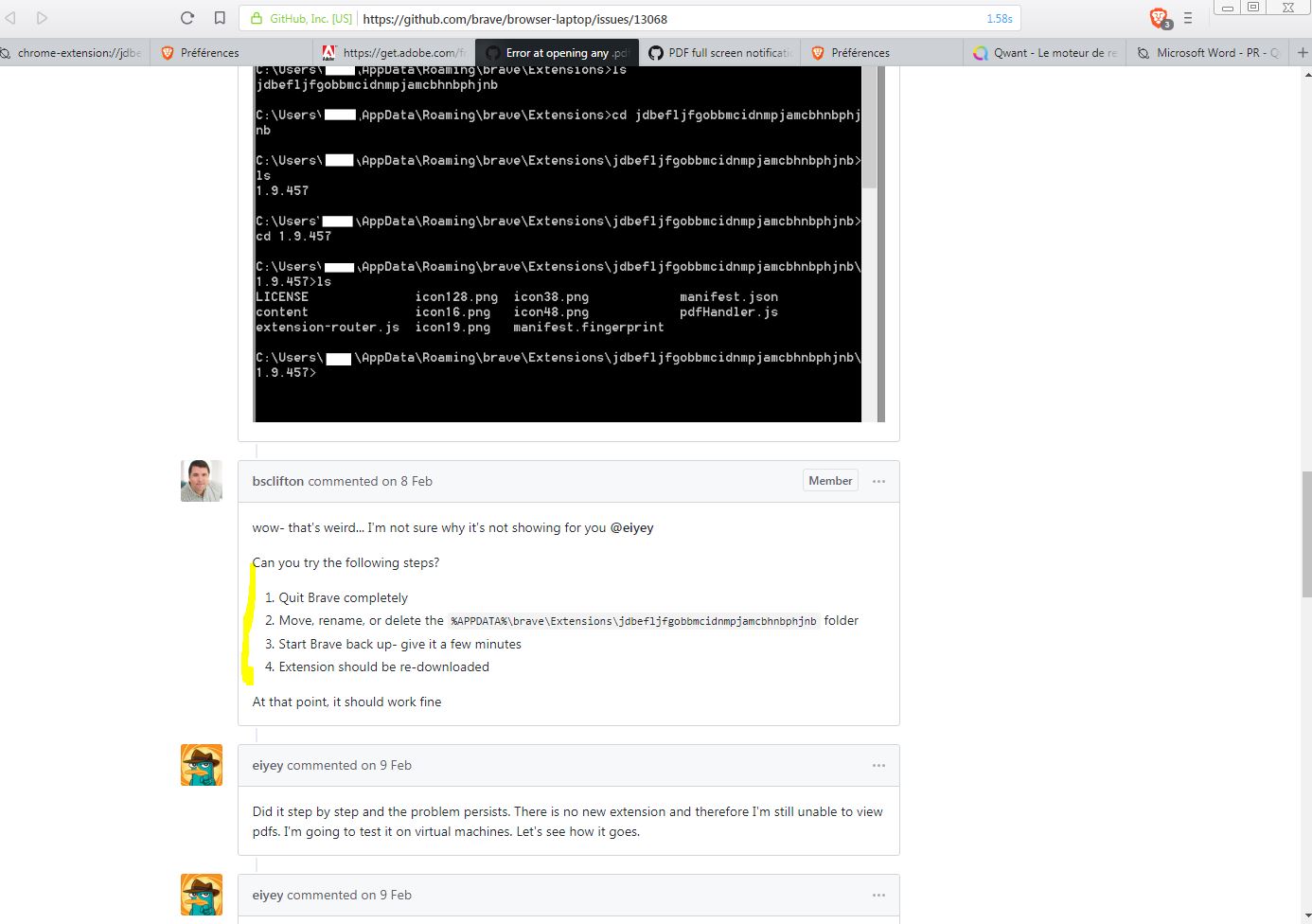The width and height of the screenshot is (1312, 924).
Task: Click the GitHub URL address bar
Action: 663,19
